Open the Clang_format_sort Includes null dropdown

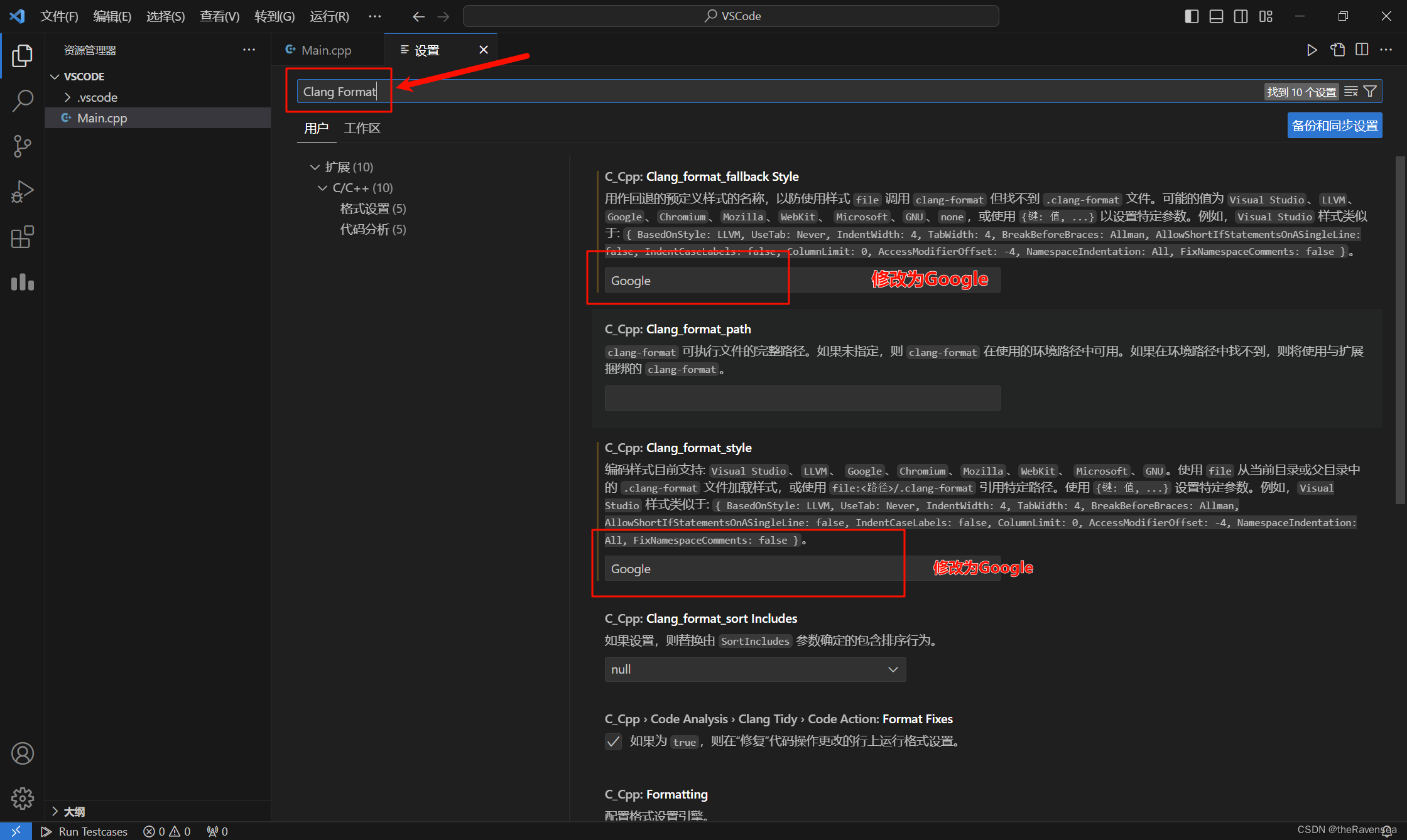click(x=755, y=669)
